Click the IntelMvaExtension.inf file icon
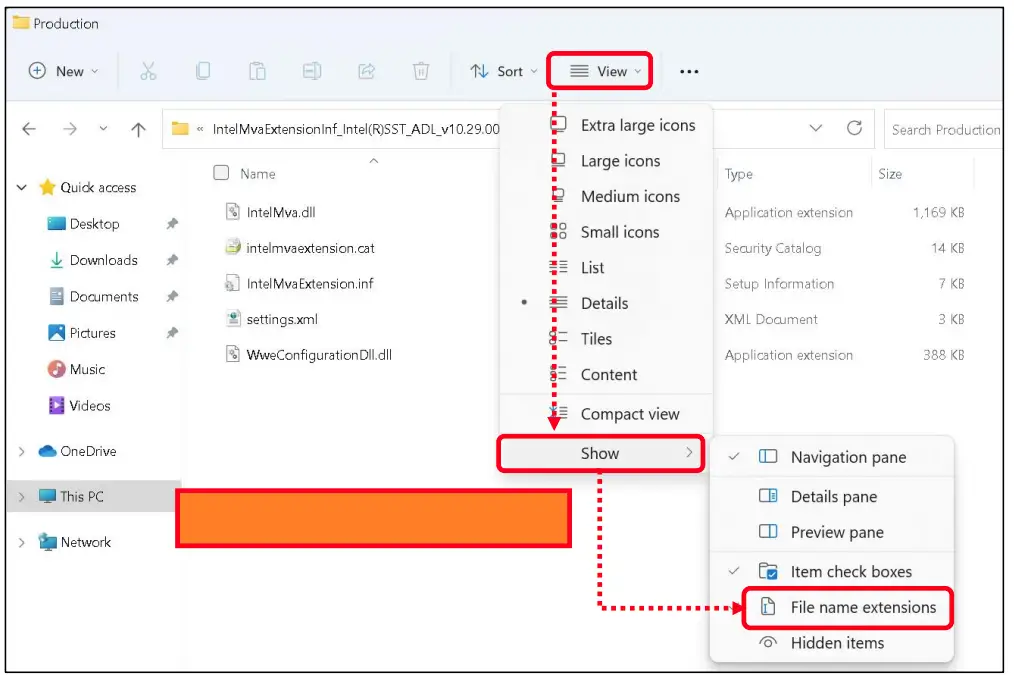The width and height of the screenshot is (1014, 675). coord(232,283)
